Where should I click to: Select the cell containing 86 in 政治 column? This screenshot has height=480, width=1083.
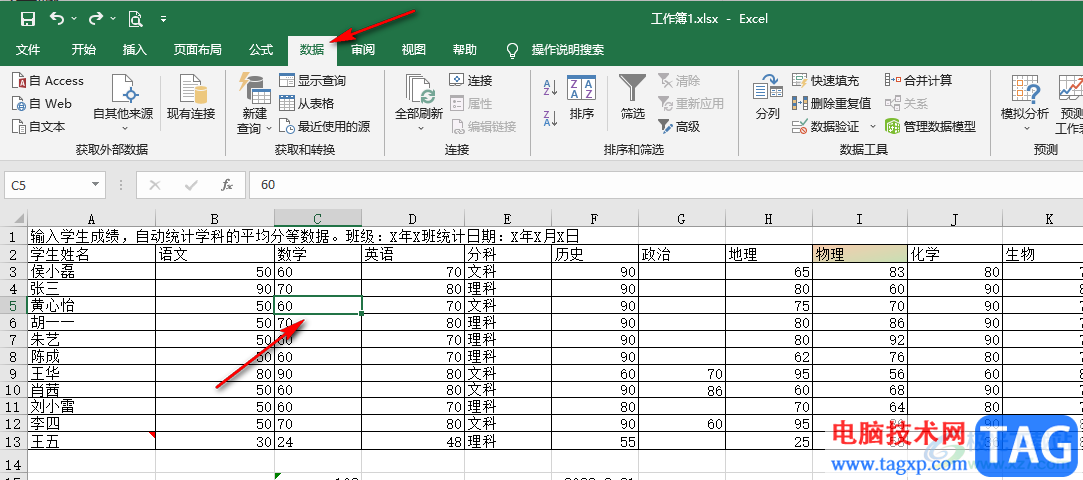682,391
